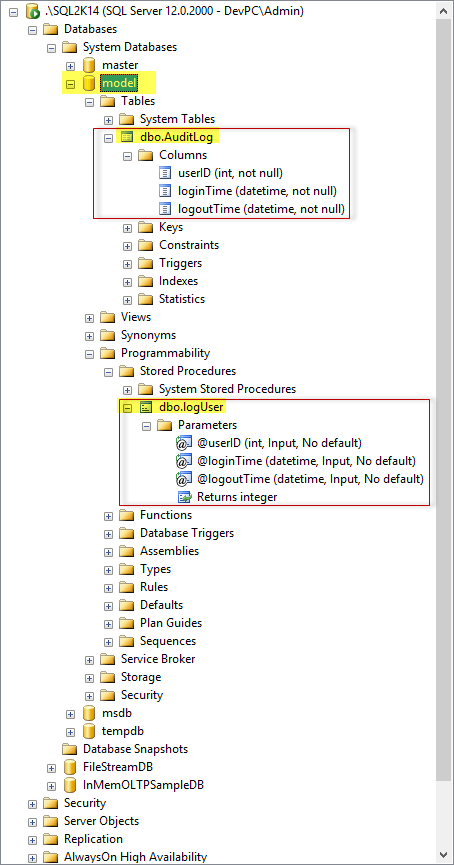Click the System Tables folder icon

point(127,119)
